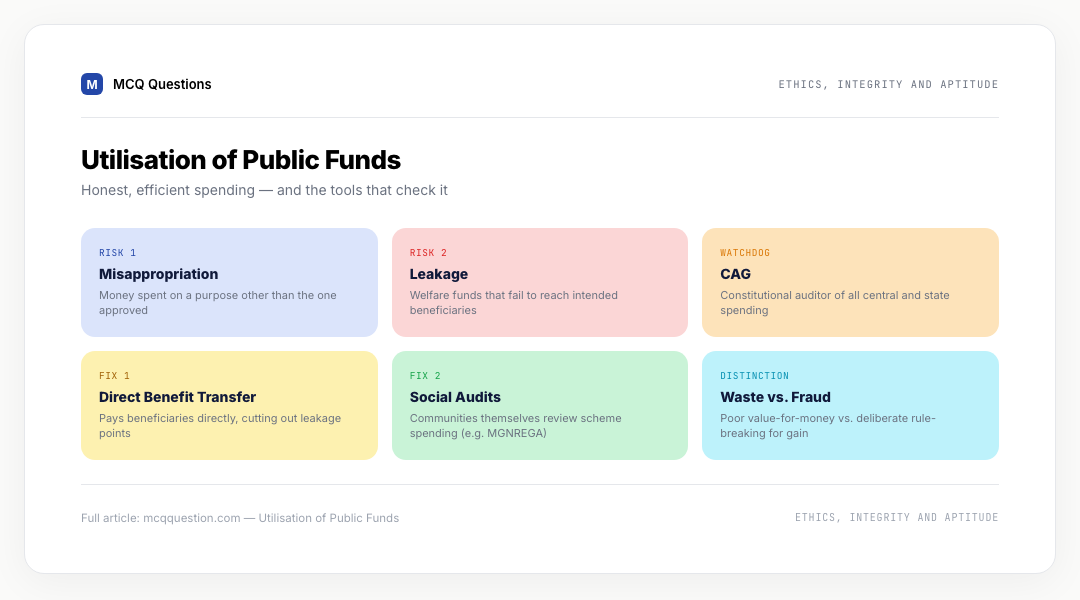Open the Leakage risk card

point(540,282)
